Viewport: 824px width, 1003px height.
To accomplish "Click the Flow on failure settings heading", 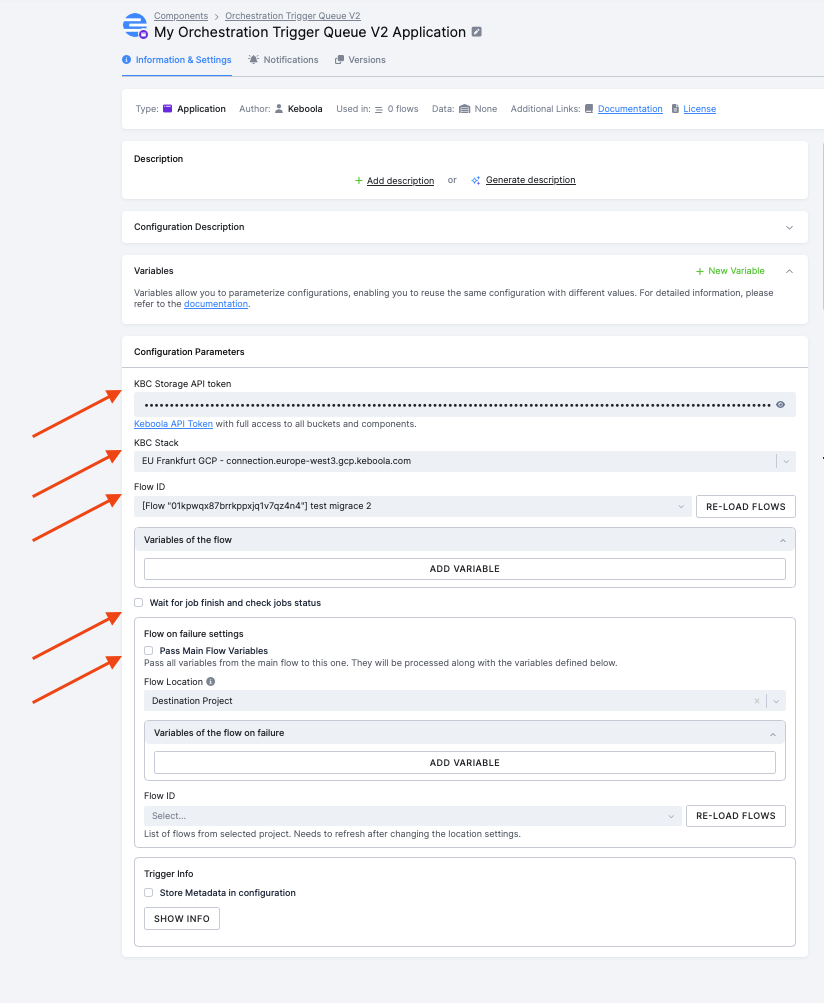I will pos(193,634).
